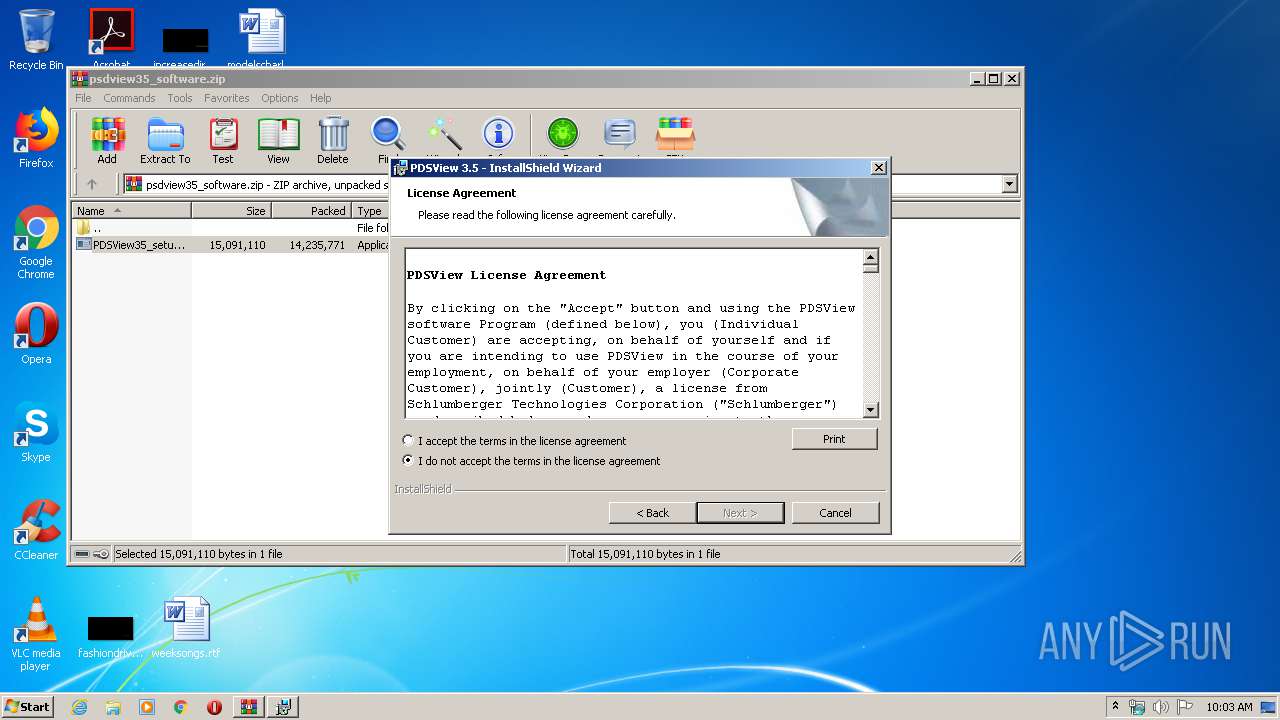
Task: Select the Opera desktop shortcut
Action: click(x=36, y=334)
